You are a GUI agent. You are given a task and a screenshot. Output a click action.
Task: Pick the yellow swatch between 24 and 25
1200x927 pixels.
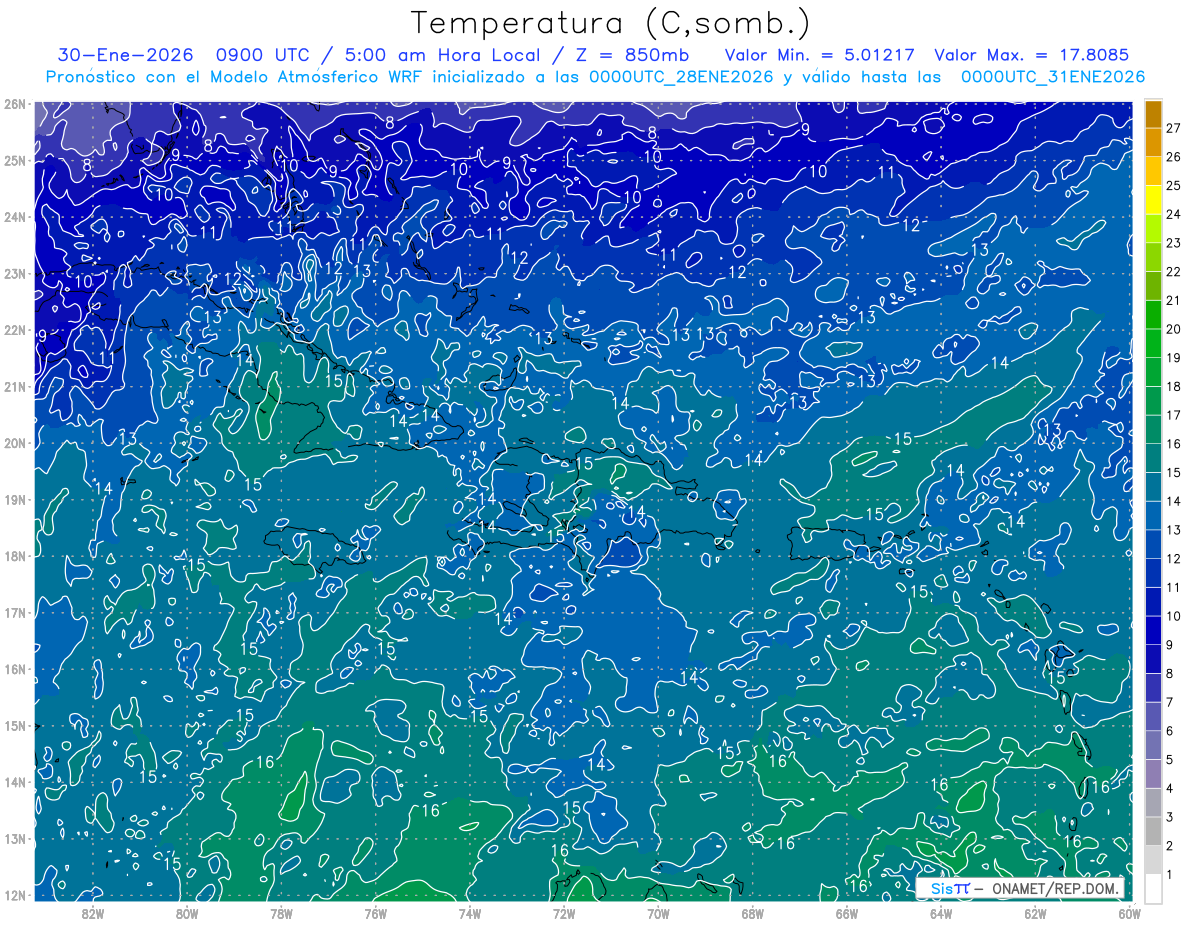(x=1153, y=201)
